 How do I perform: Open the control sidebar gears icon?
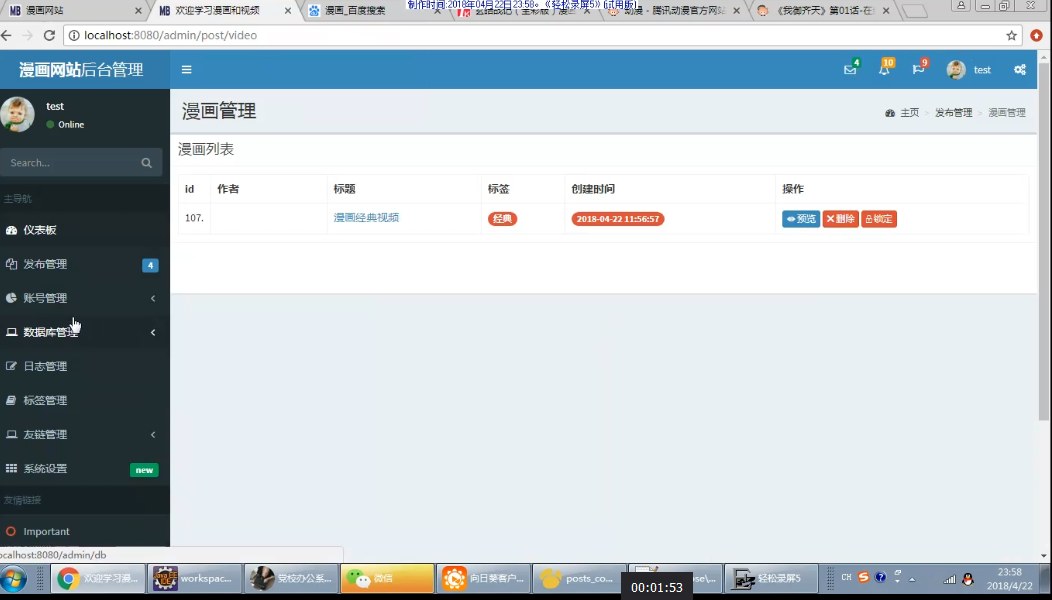tap(1020, 69)
